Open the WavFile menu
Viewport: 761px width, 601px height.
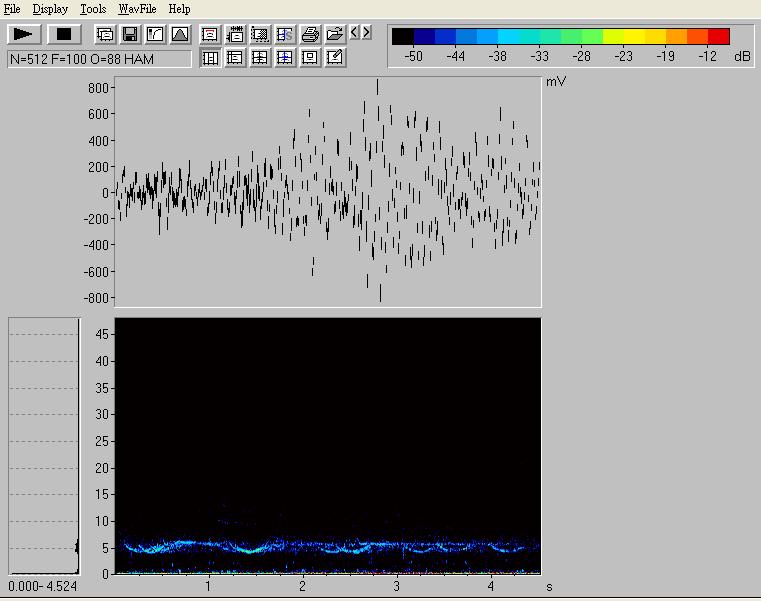click(x=137, y=9)
